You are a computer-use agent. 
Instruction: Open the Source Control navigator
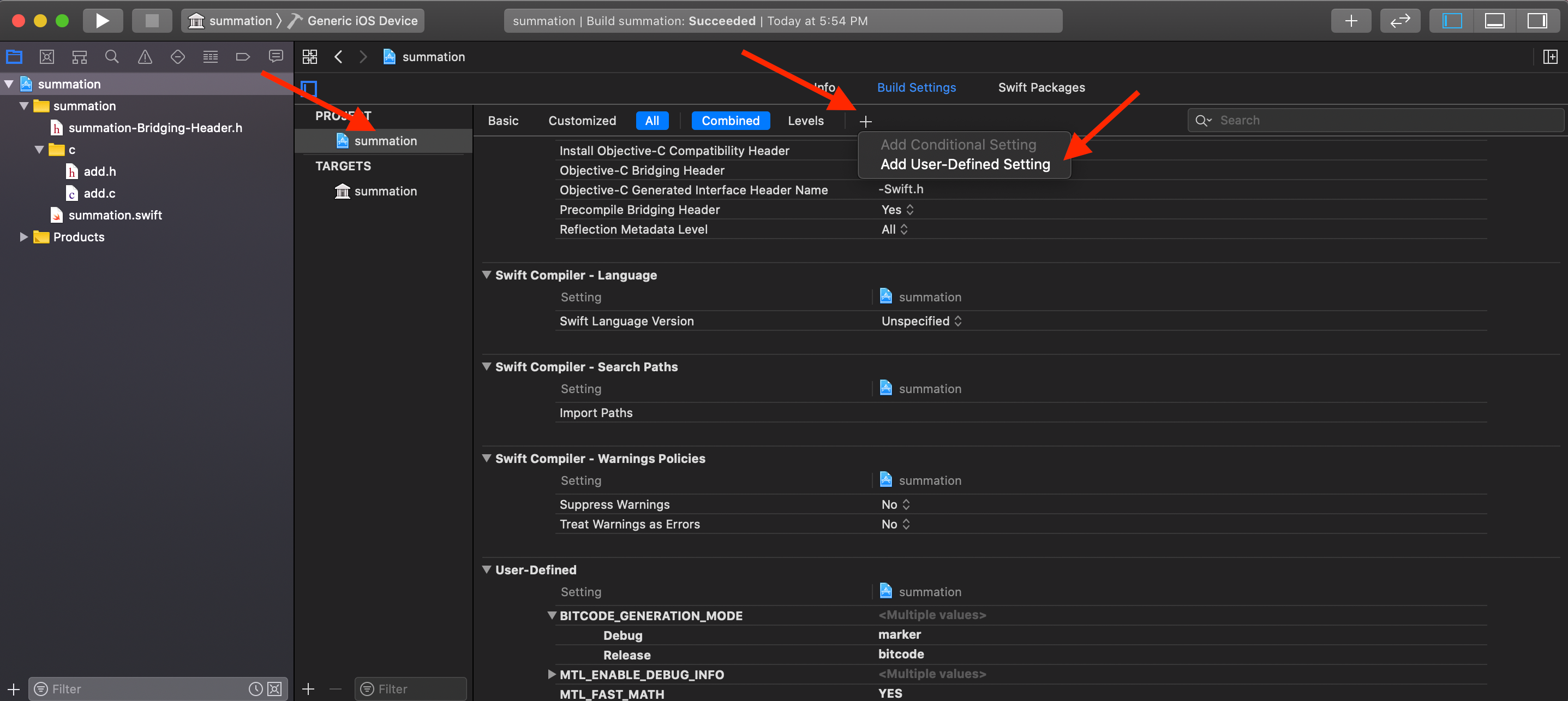[47, 57]
